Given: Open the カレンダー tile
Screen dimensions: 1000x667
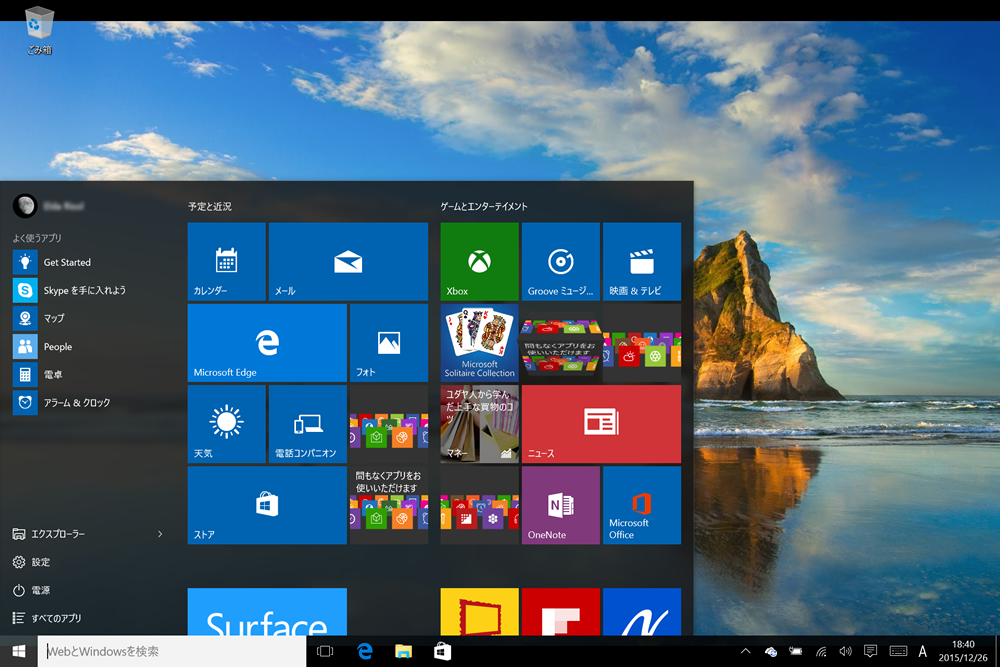Looking at the screenshot, I should click(226, 261).
